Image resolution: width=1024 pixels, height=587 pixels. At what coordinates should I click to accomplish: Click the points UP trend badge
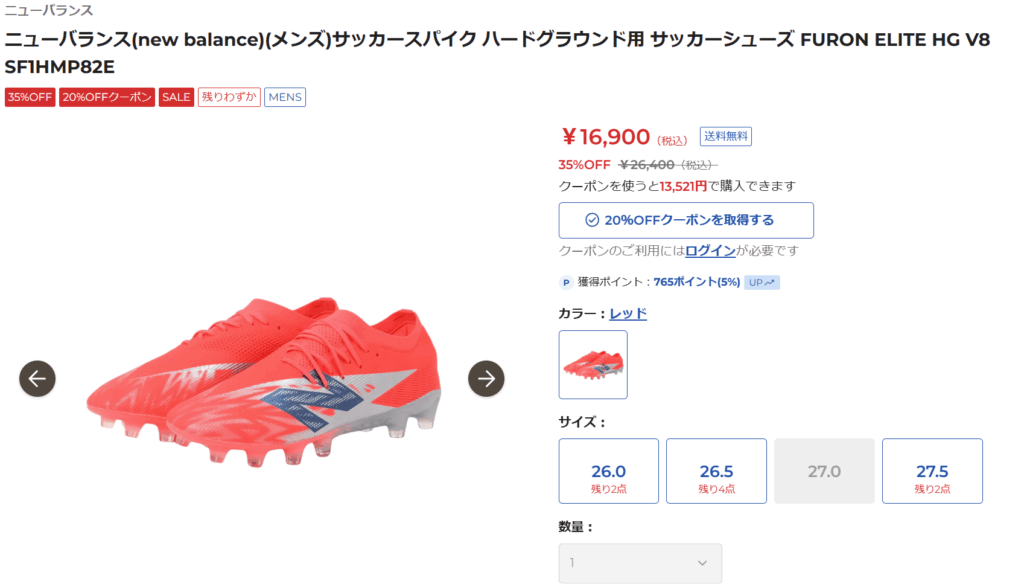pyautogui.click(x=762, y=283)
